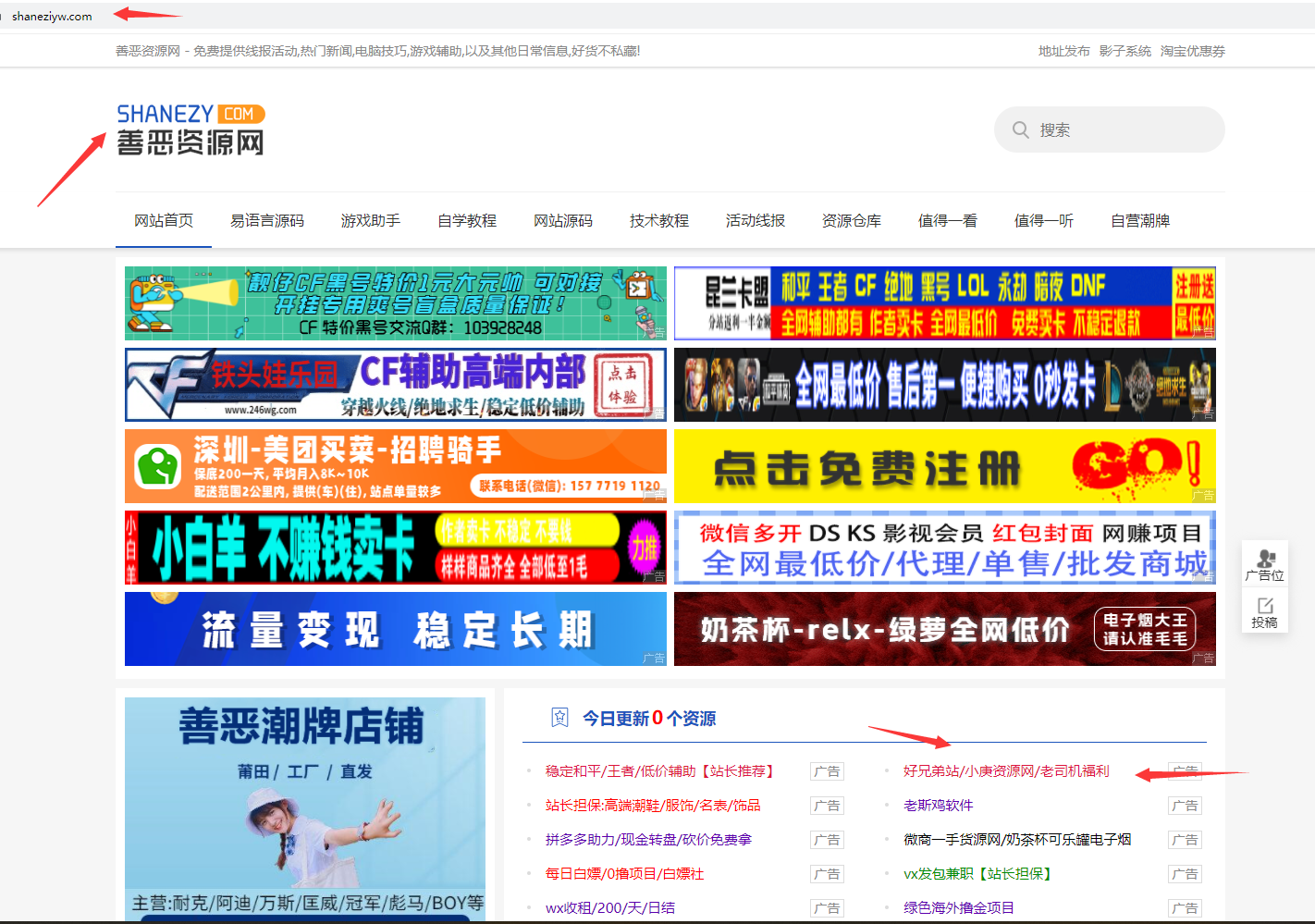This screenshot has width=1315, height=924.
Task: Open the 善恶潮牌店铺 promotional image
Action: click(305, 805)
